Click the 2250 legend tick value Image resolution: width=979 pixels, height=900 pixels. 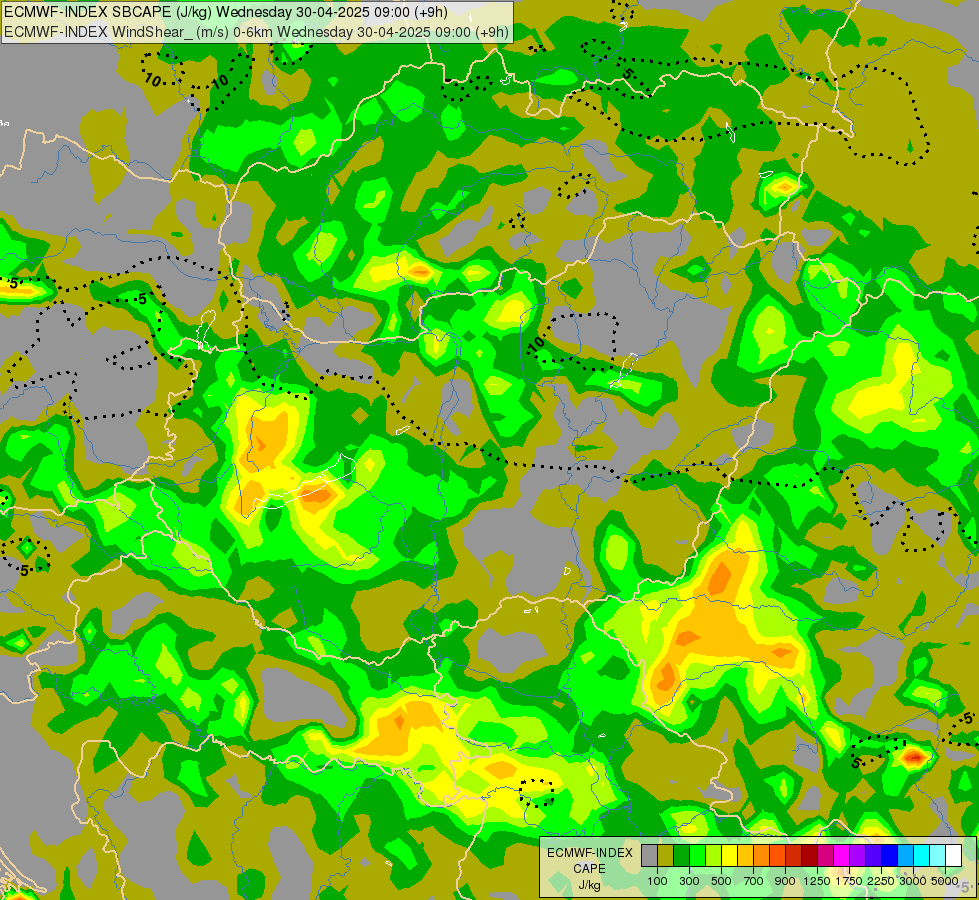click(x=881, y=881)
